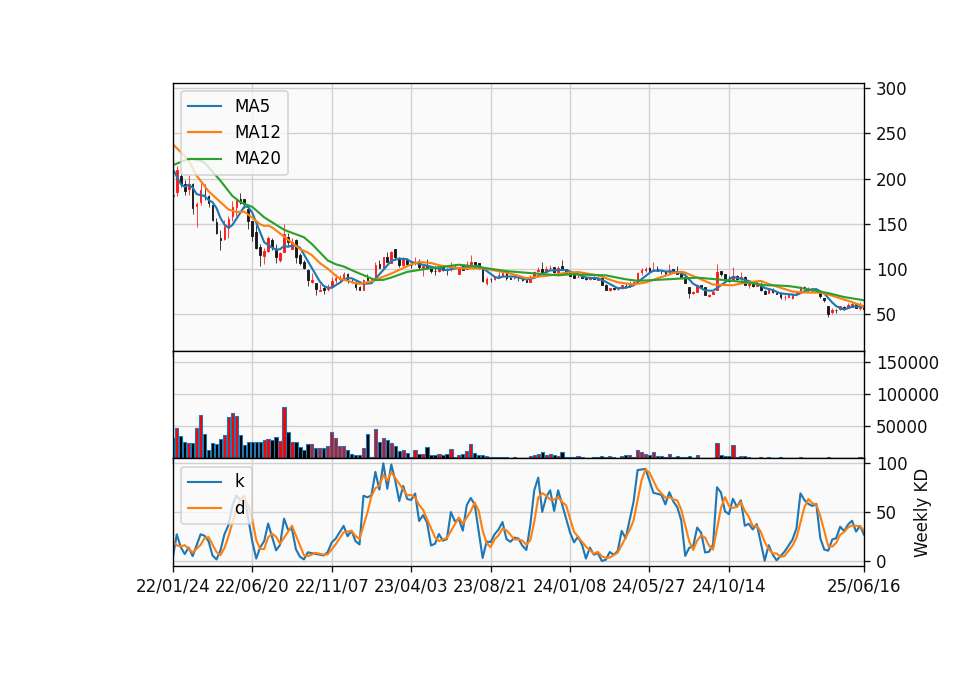Click the 25/06/16 date label
The image size is (960, 690).
(863, 586)
